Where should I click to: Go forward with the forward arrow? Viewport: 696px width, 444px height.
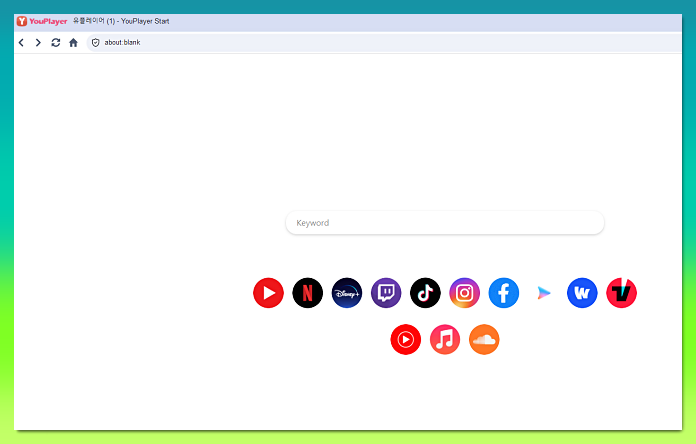point(38,43)
